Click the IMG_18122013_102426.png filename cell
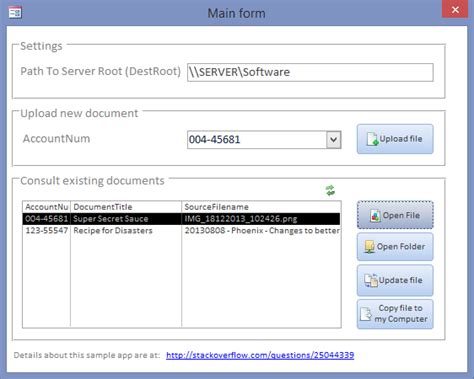The height and width of the screenshot is (379, 474). tap(261, 219)
